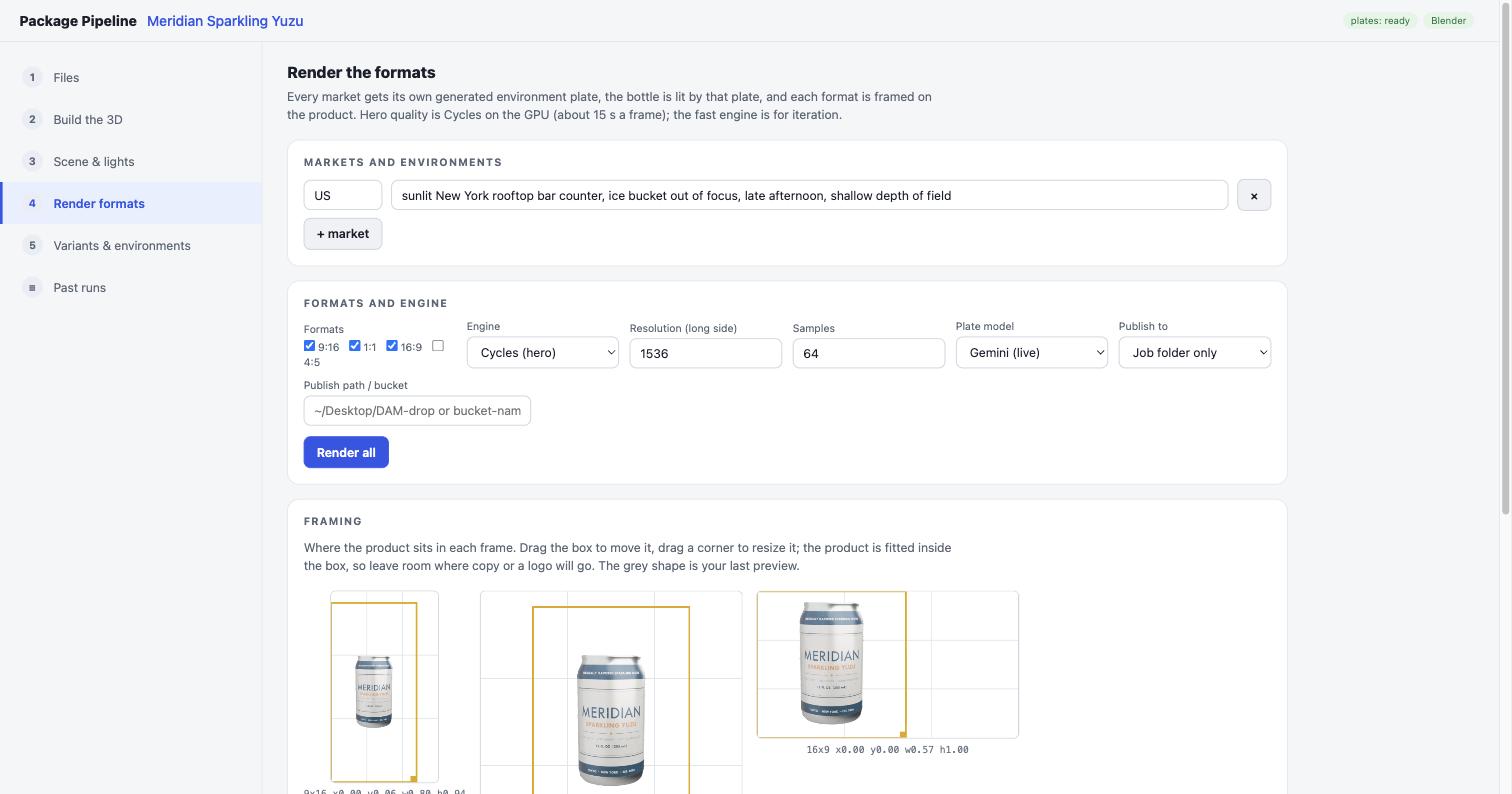Edit the environment prompt text field

[809, 195]
